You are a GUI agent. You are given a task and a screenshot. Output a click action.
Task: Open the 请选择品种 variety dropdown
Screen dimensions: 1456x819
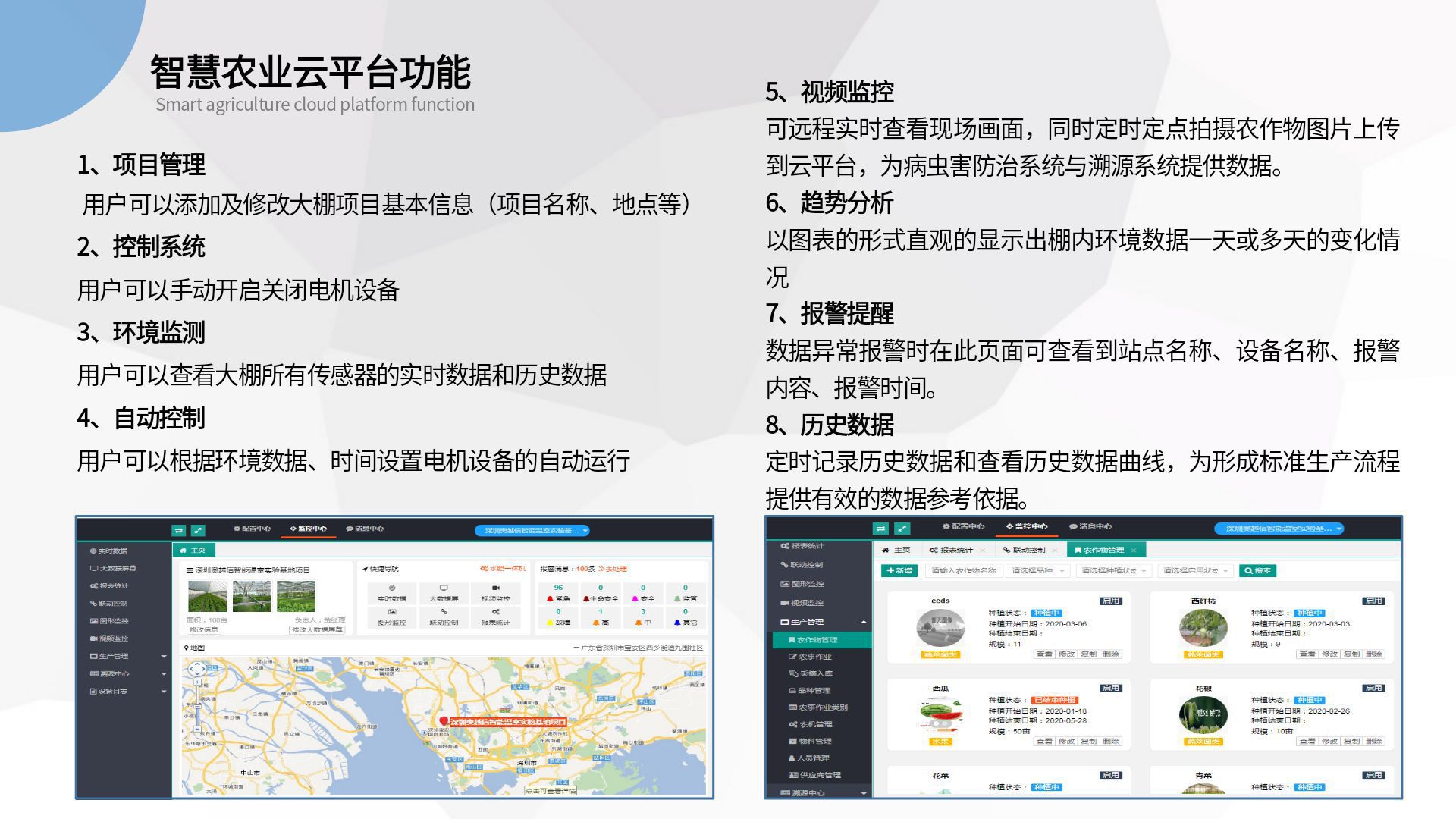[x=1038, y=571]
